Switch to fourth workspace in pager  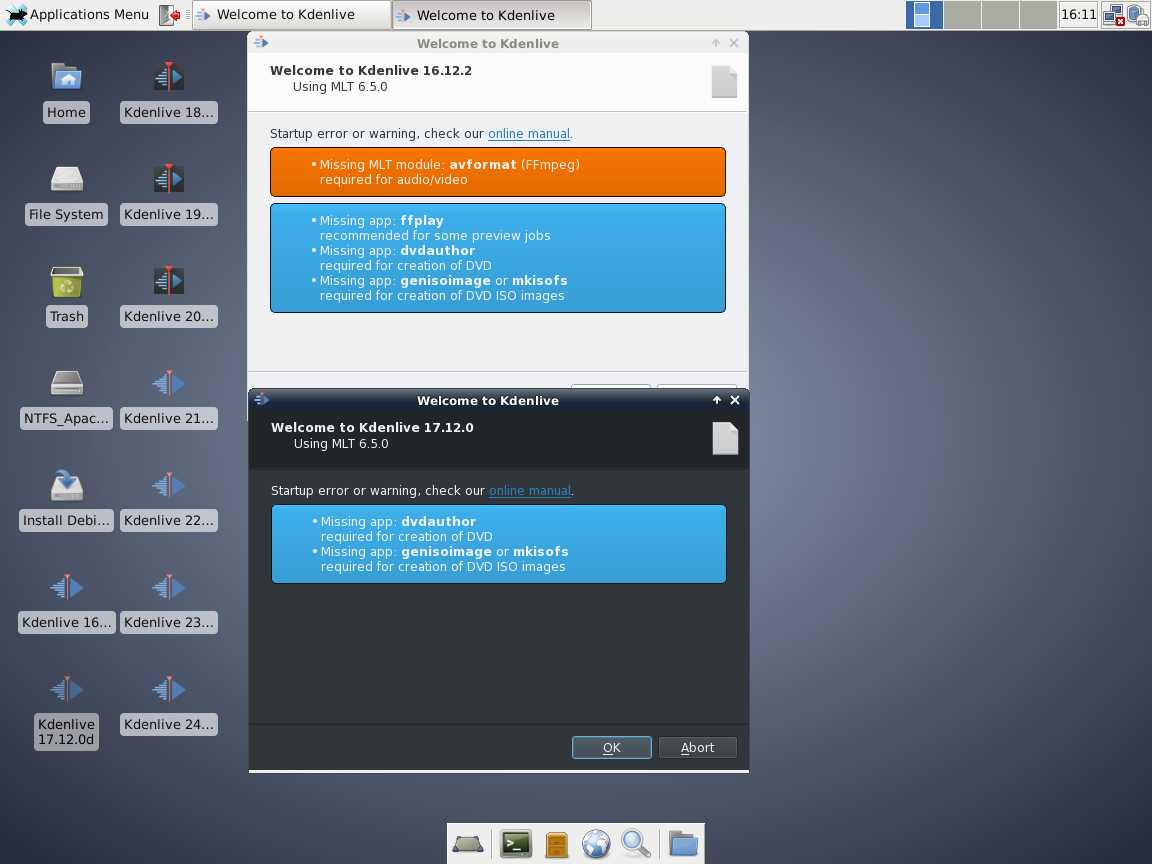click(x=1038, y=15)
